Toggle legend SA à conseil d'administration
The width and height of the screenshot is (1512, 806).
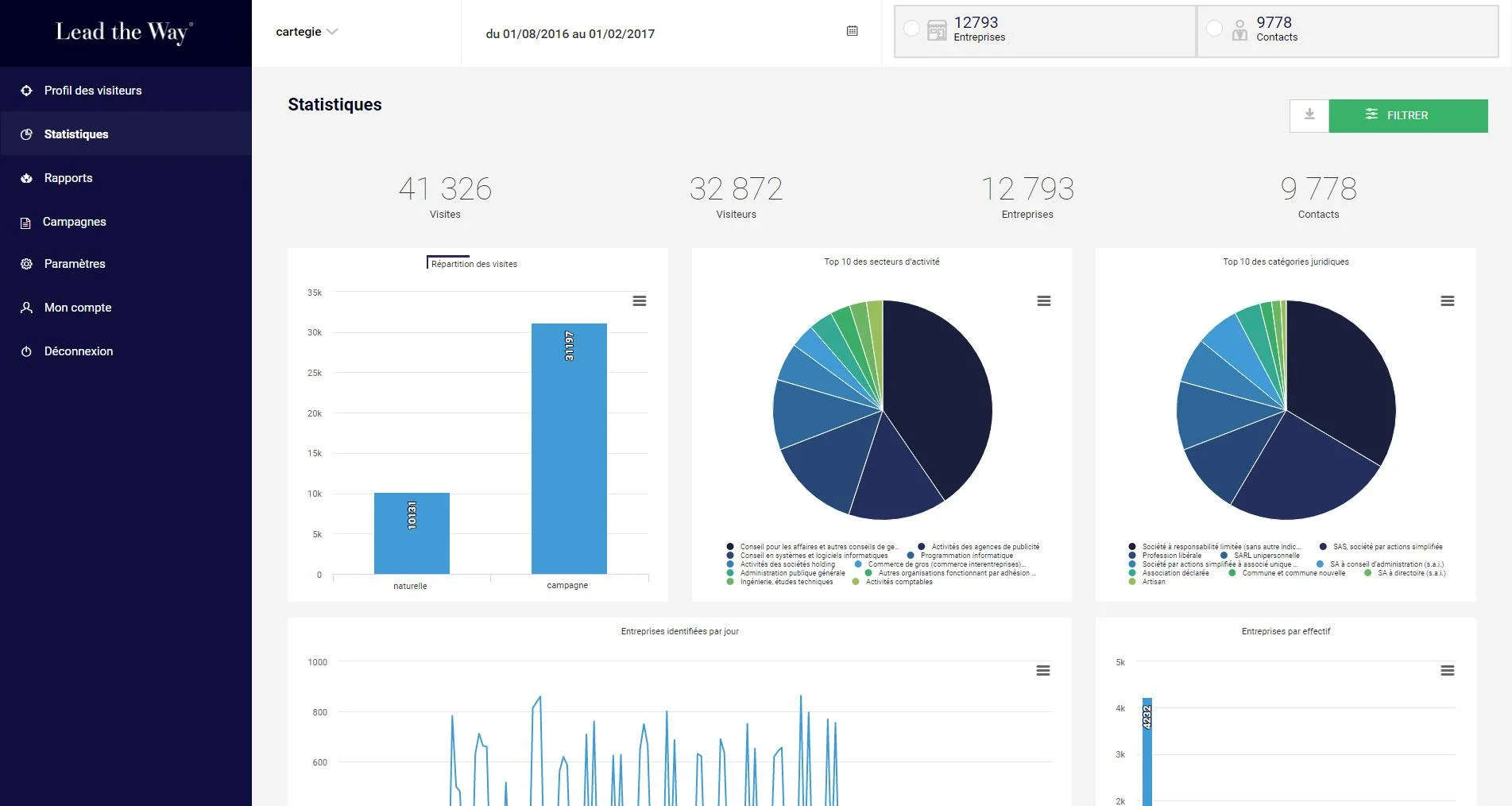(x=1381, y=564)
